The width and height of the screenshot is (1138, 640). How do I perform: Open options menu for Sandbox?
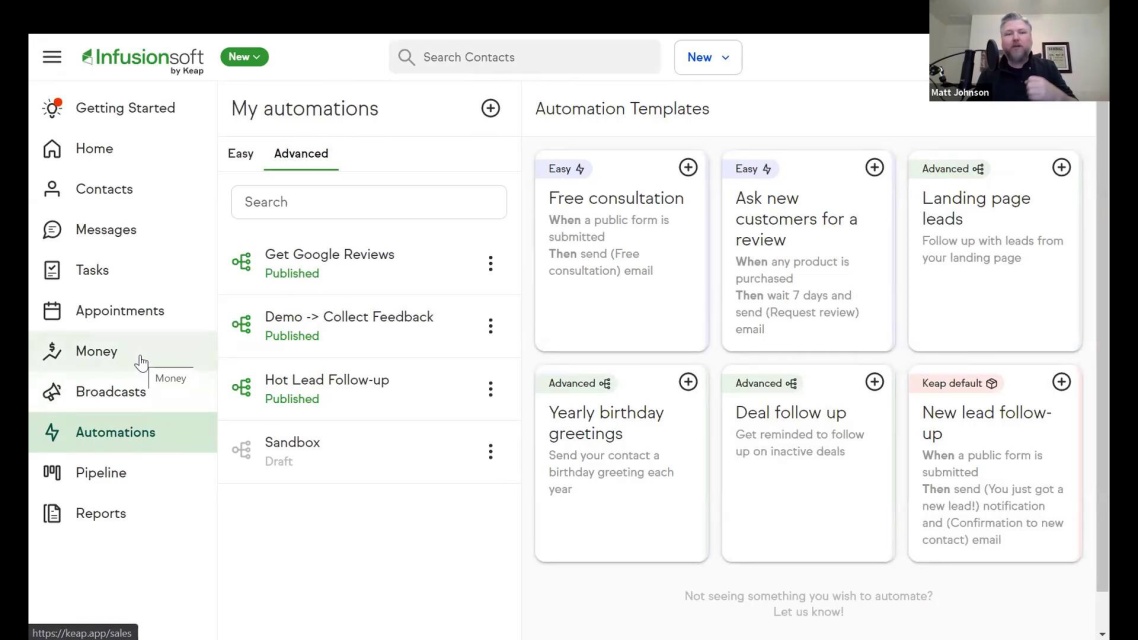point(491,451)
